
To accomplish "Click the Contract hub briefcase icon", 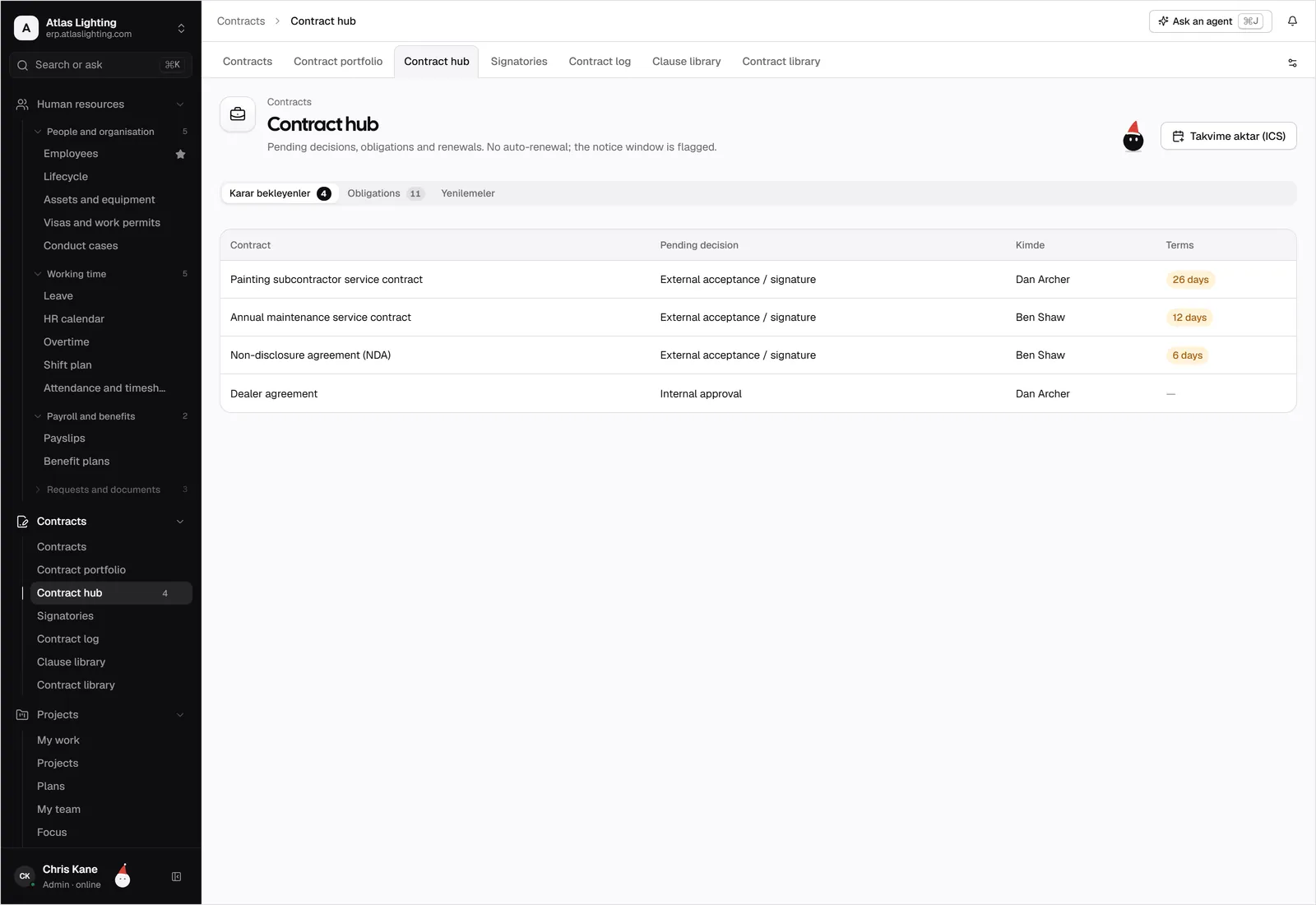I will click(238, 114).
